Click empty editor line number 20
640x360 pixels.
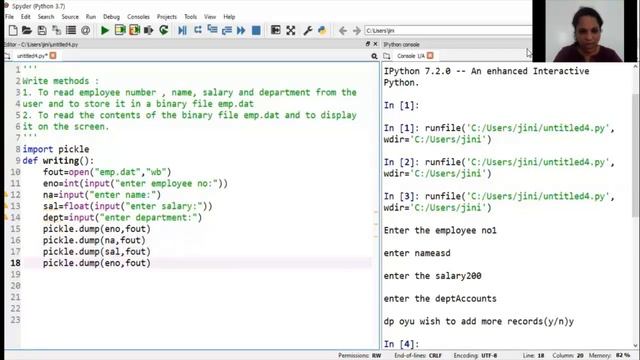point(15,286)
